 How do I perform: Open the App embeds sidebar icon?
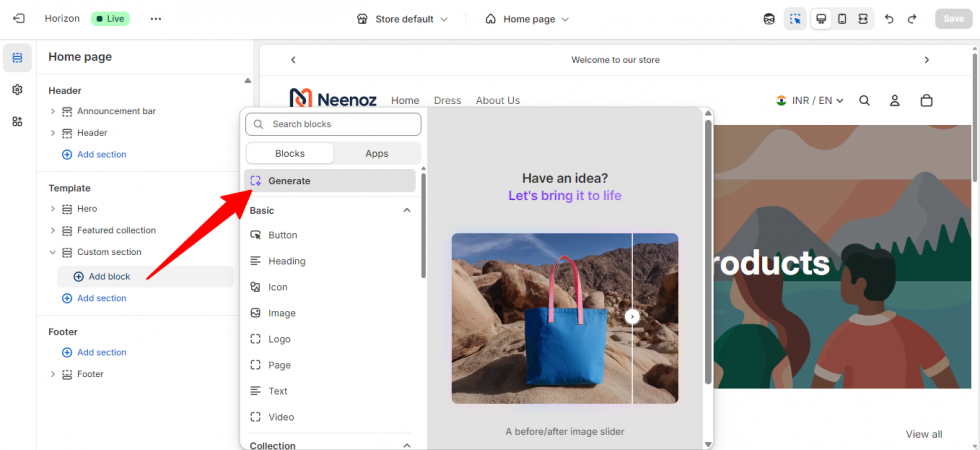pyautogui.click(x=17, y=122)
